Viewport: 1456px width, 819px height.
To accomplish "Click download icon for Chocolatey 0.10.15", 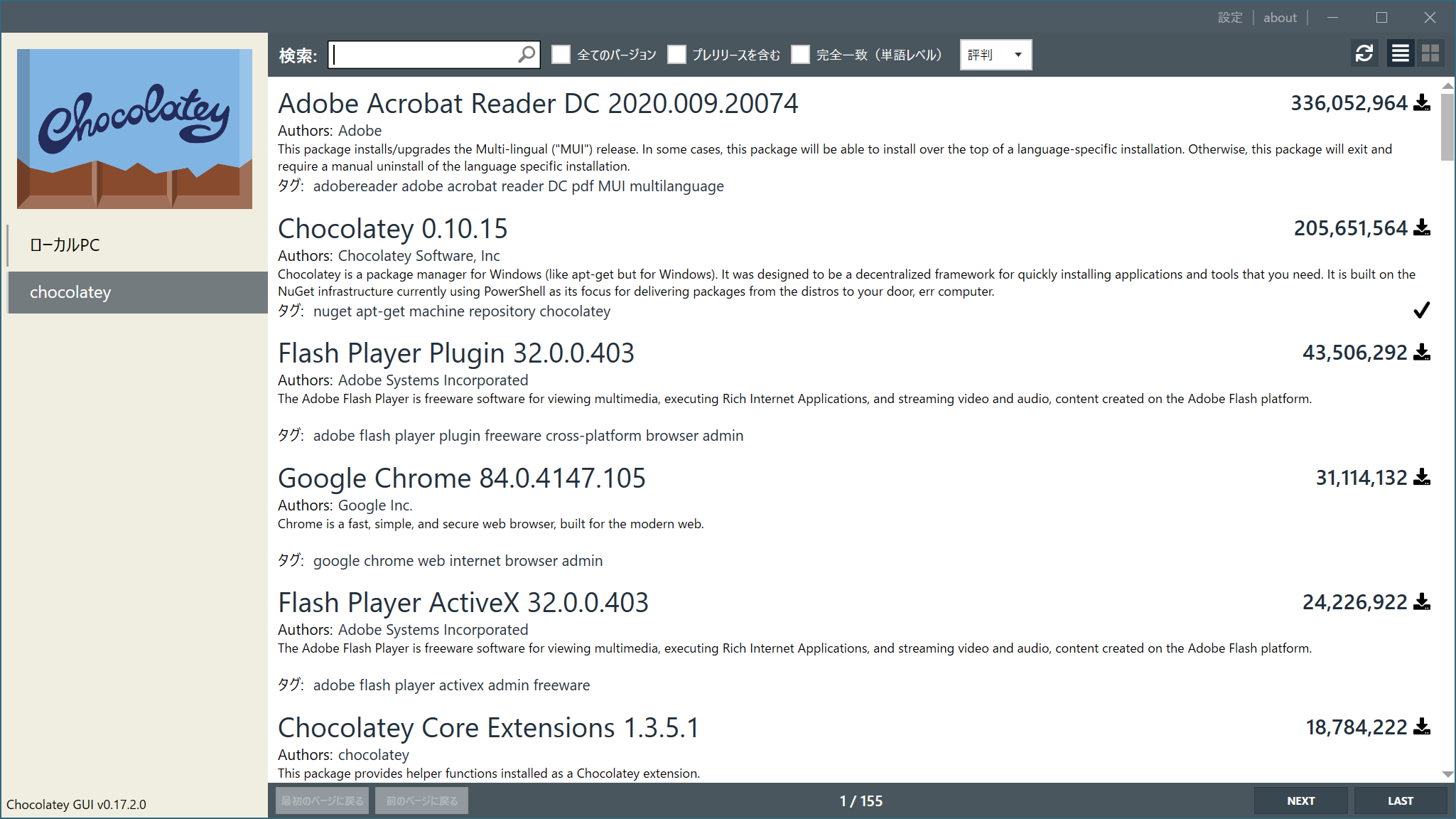I will click(x=1422, y=227).
